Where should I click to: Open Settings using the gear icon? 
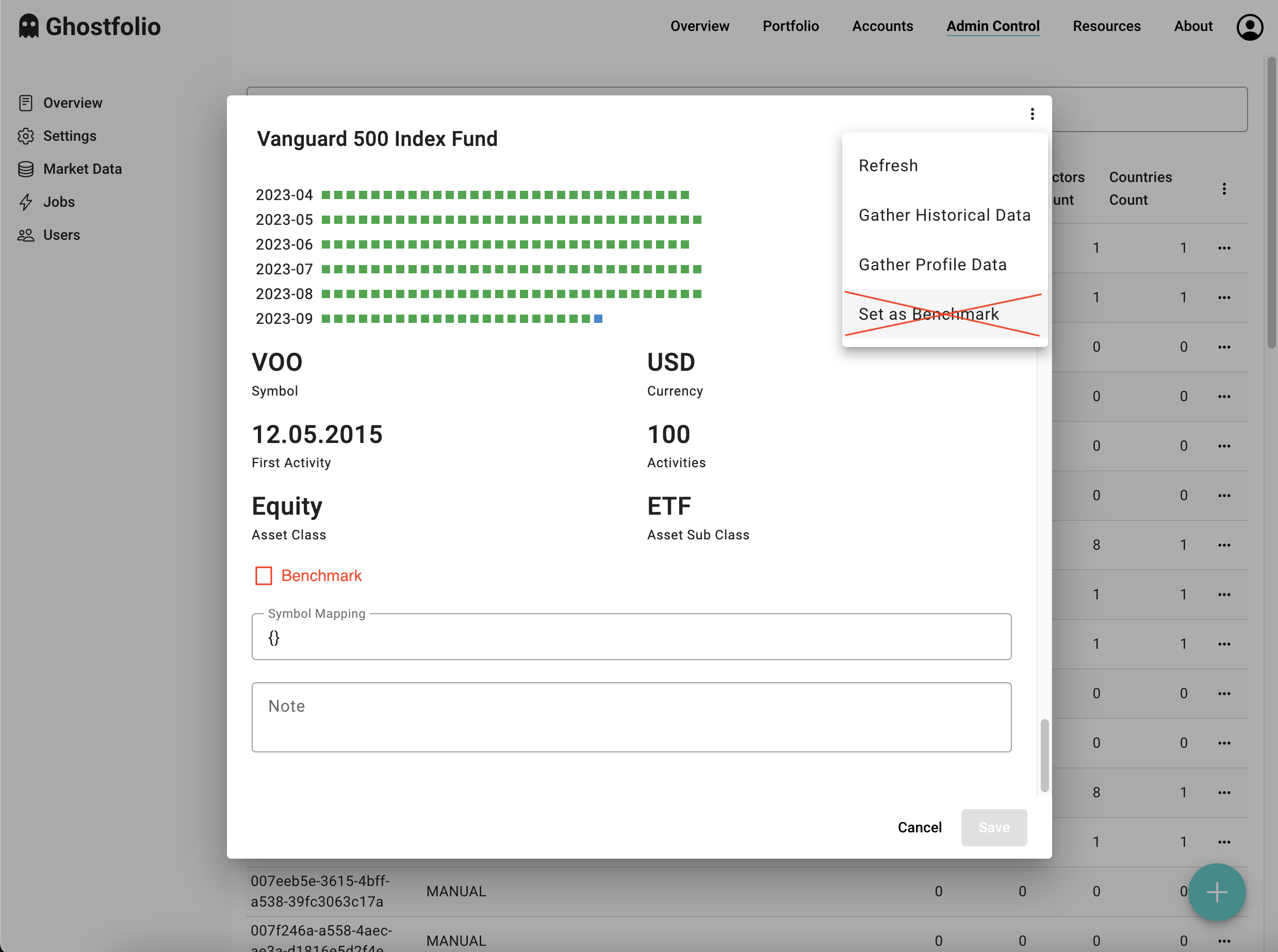coord(25,136)
